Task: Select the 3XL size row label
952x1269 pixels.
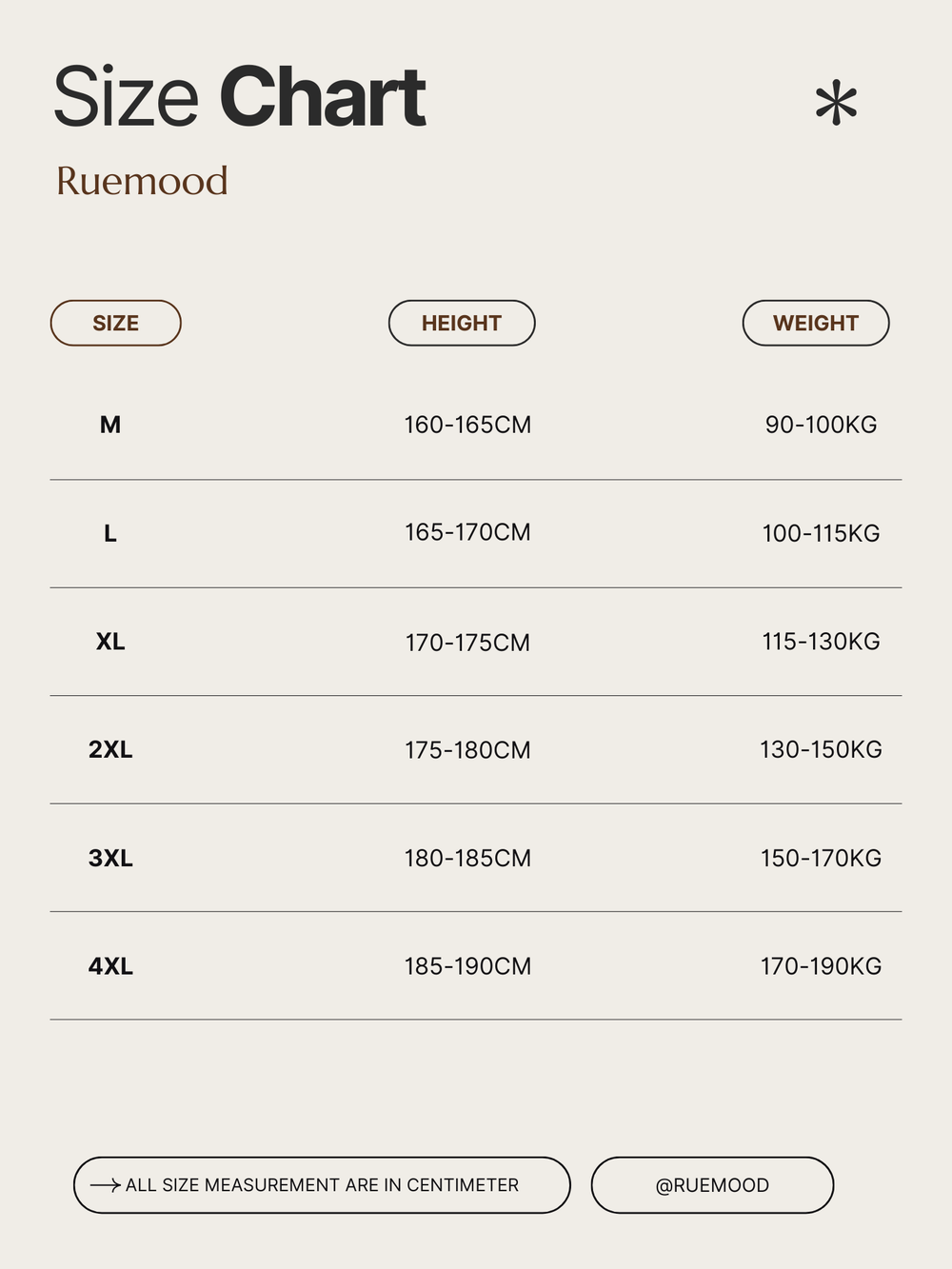Action: click(x=110, y=858)
